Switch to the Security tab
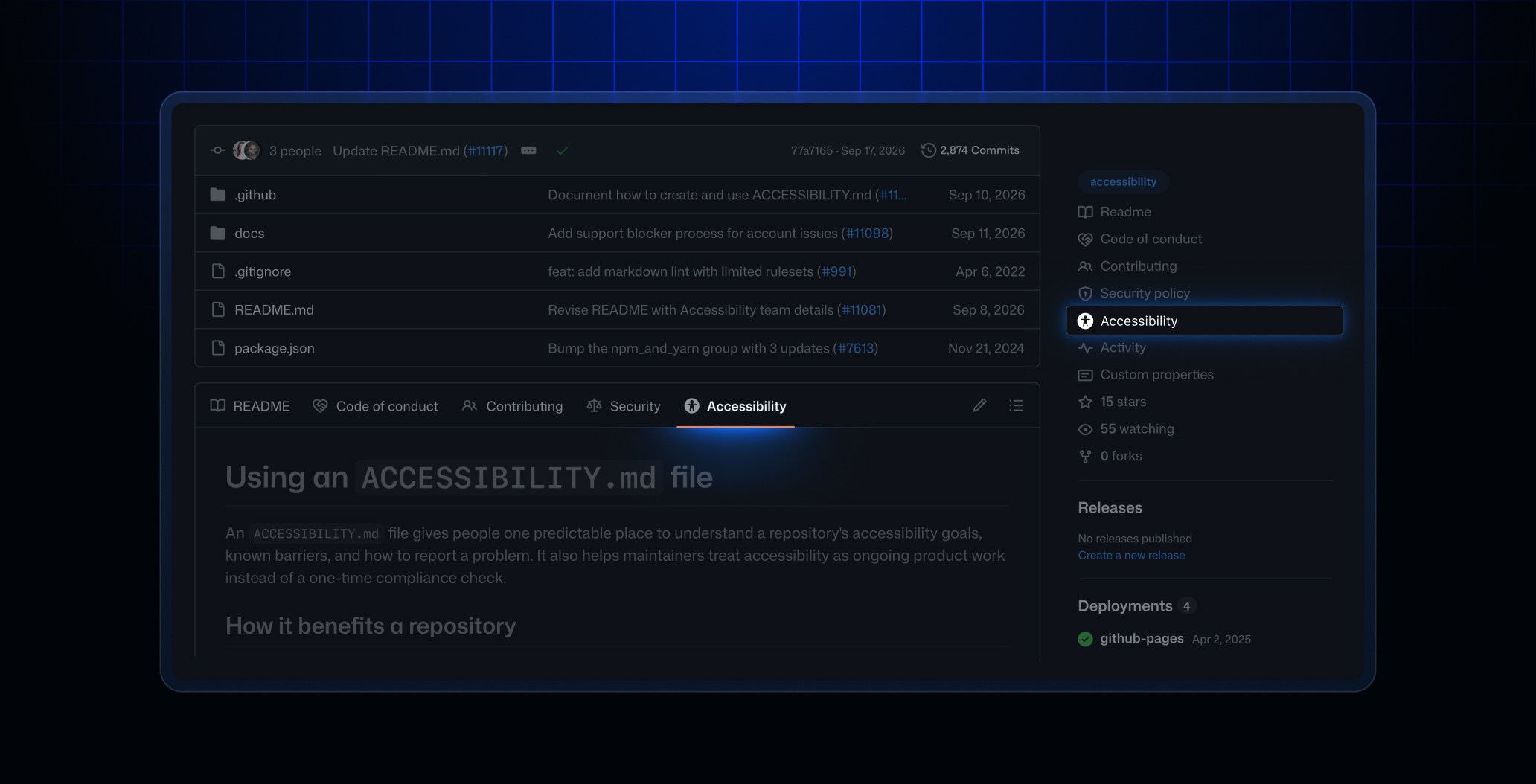1536x784 pixels. click(x=624, y=406)
